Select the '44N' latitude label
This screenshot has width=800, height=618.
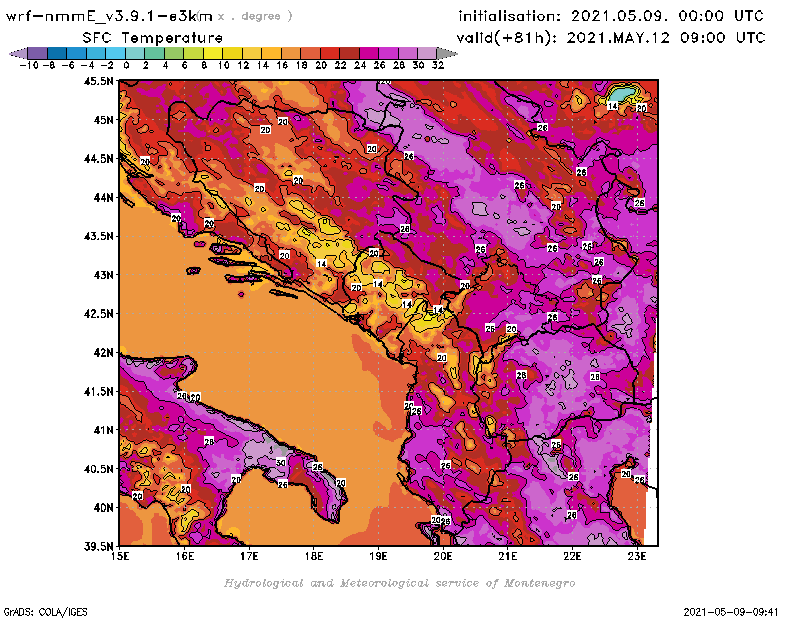click(x=104, y=197)
